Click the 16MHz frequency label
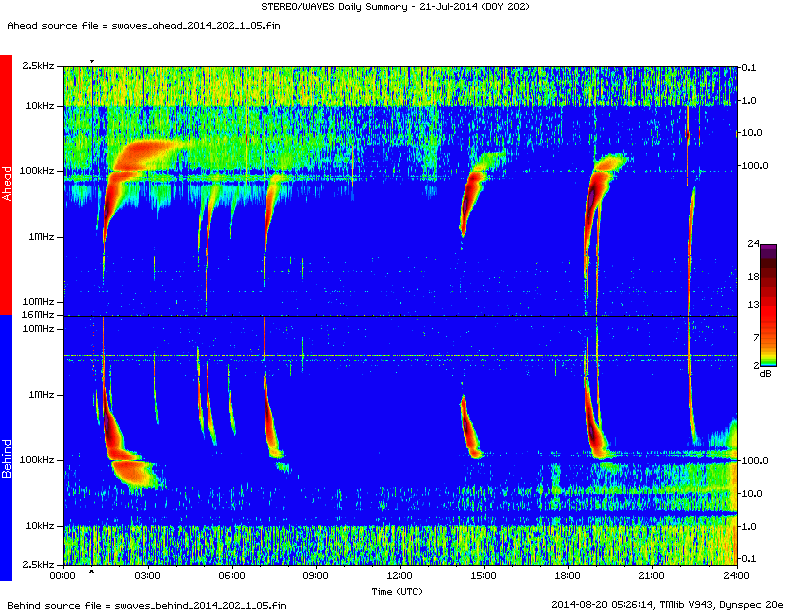This screenshot has height=612, width=792. click(x=38, y=315)
